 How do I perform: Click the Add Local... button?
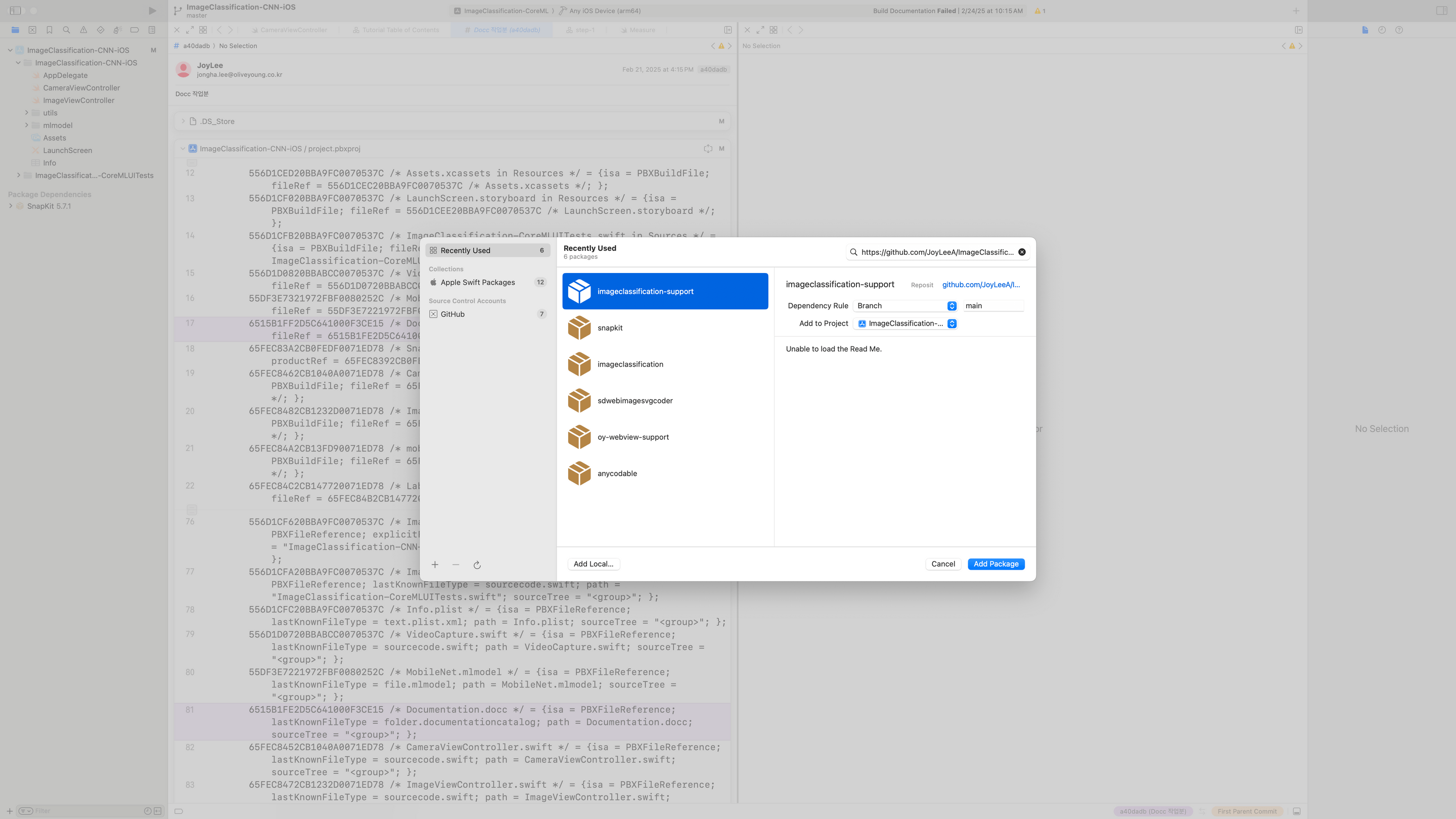(x=593, y=564)
